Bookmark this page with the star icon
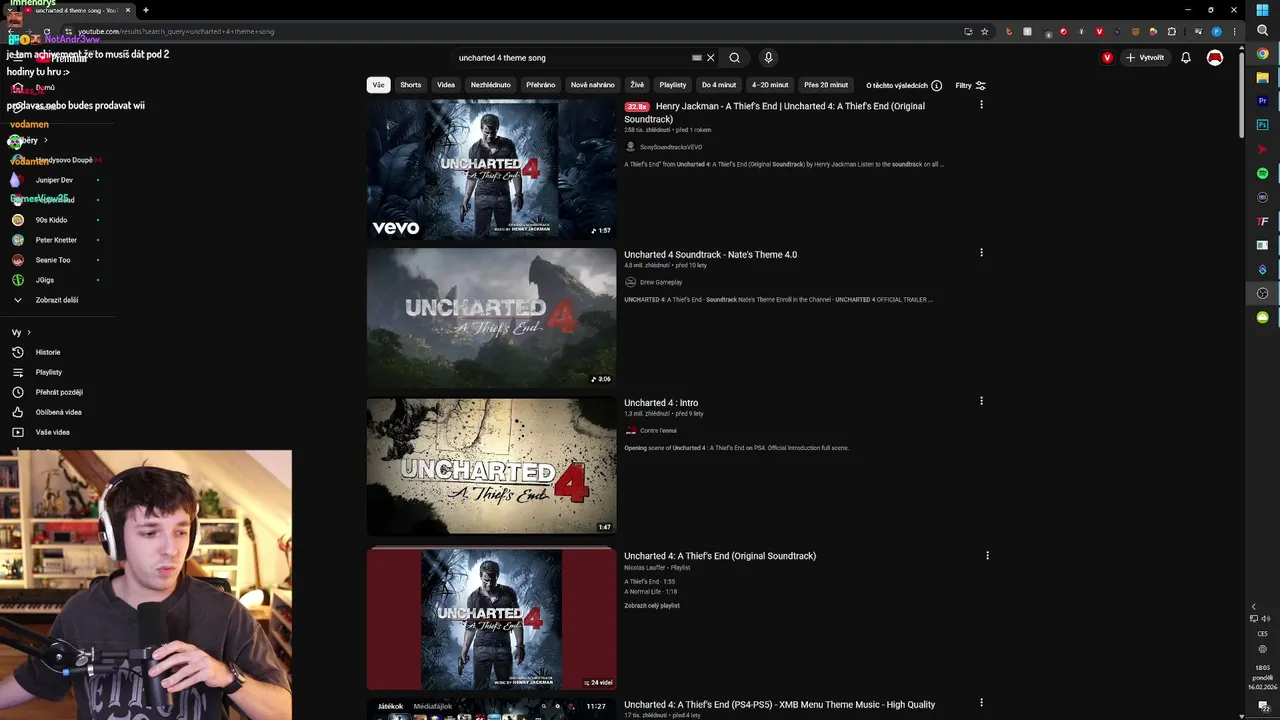The height and width of the screenshot is (720, 1280). pos(984,31)
